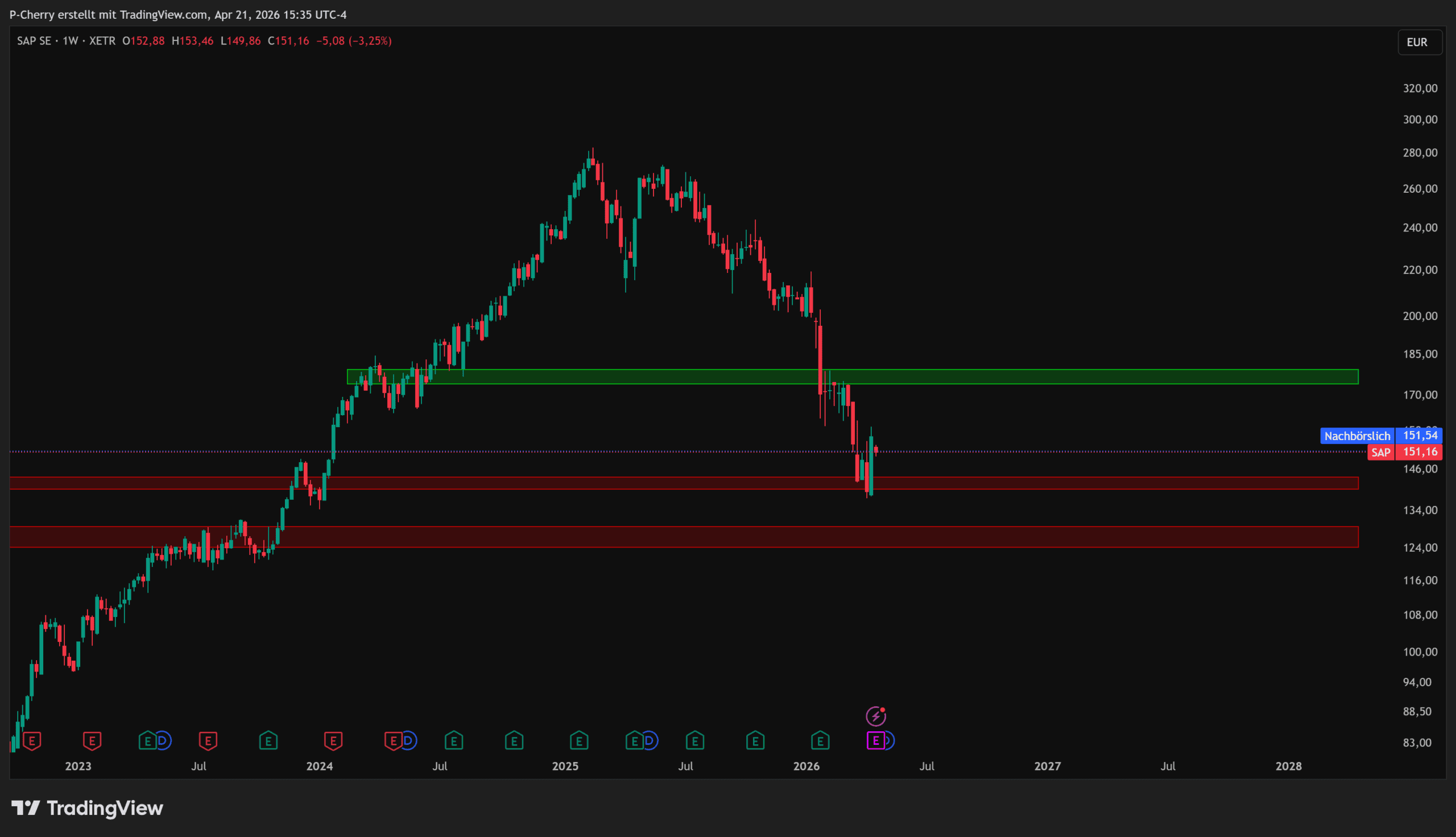Click green earnings marker at January 2026
Viewport: 1456px width, 837px height.
tap(820, 740)
